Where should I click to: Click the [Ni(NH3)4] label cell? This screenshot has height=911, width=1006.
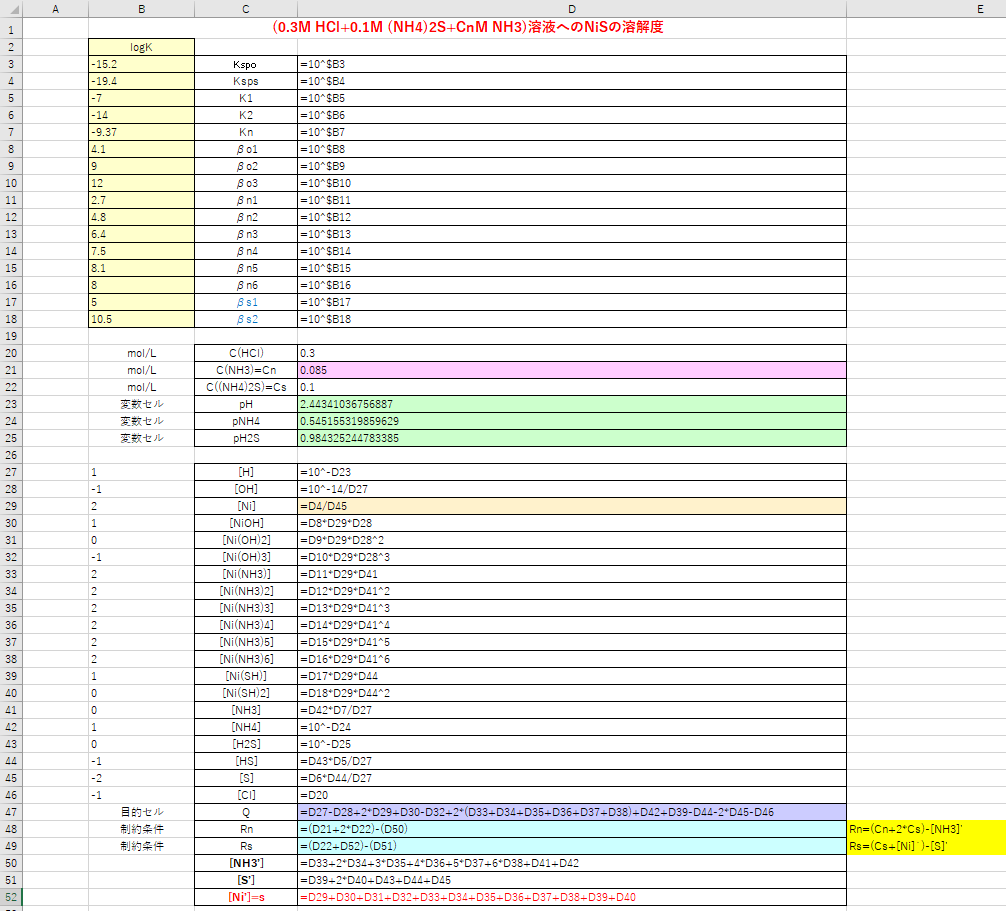coord(246,625)
